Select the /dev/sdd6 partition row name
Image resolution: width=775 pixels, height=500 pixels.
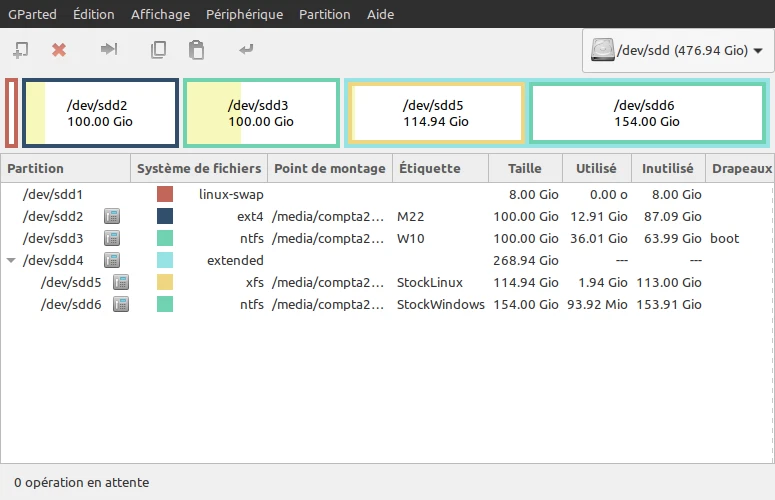[71, 304]
